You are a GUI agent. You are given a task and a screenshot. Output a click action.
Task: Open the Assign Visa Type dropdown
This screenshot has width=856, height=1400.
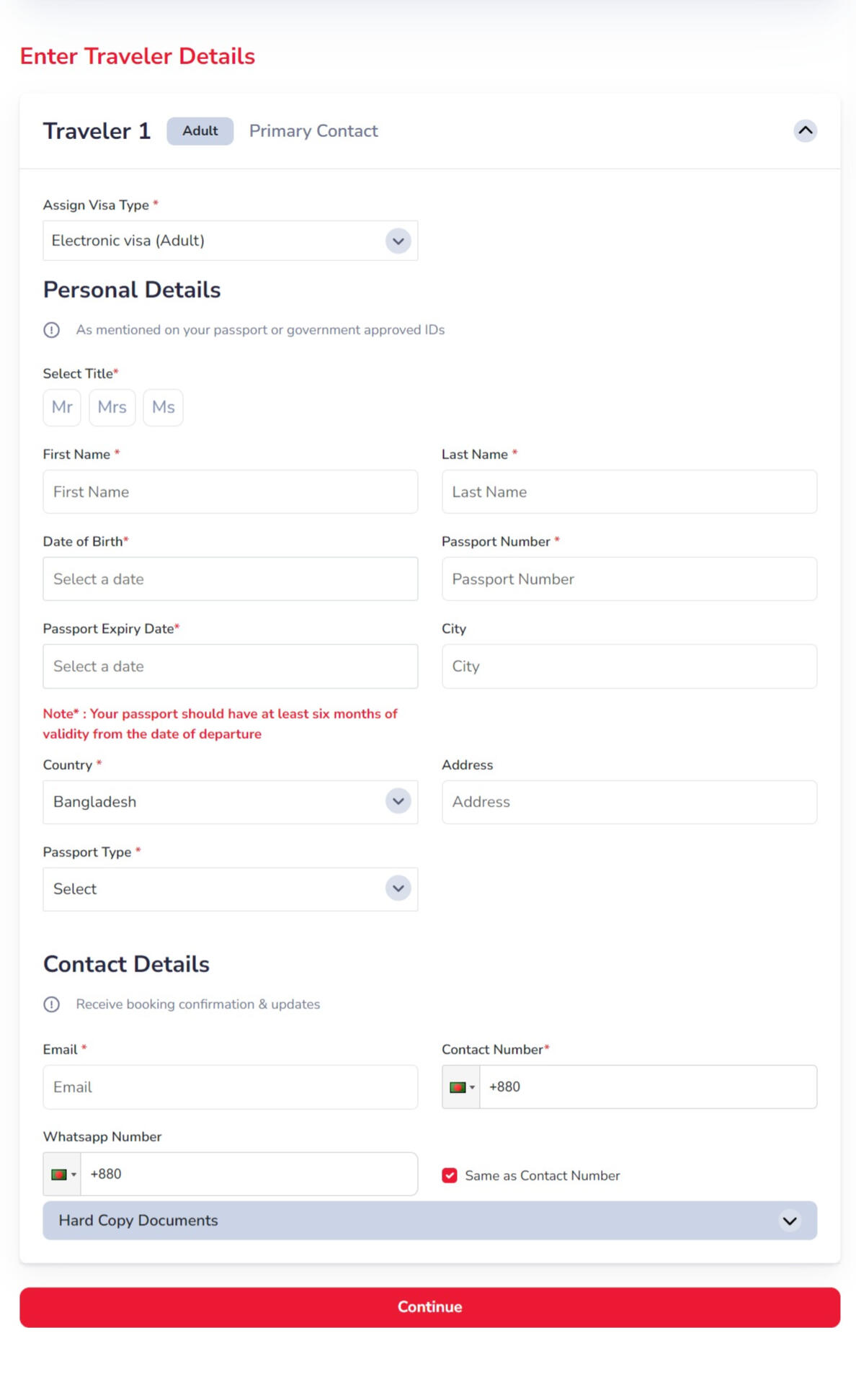click(230, 241)
